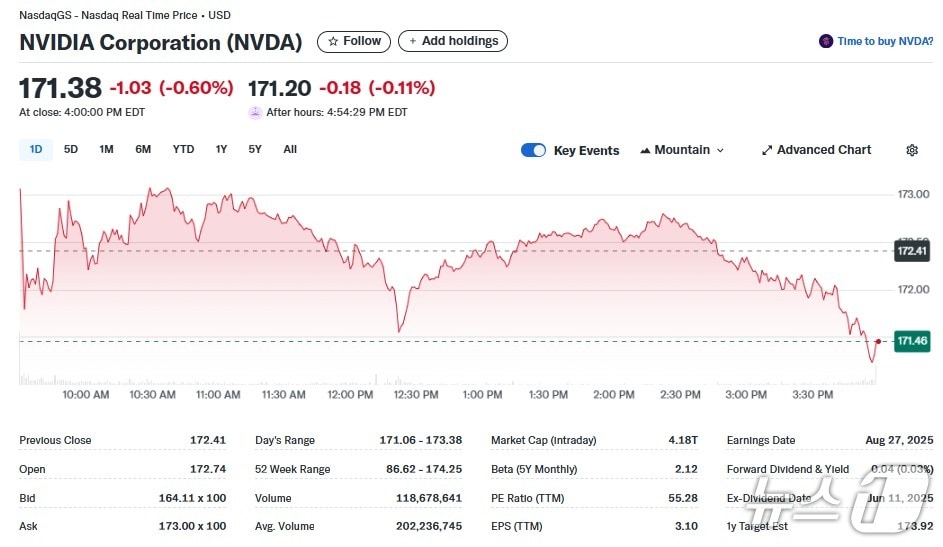Viewport: 943px width, 547px height.
Task: Click the Mountain chart type icon
Action: pos(645,150)
